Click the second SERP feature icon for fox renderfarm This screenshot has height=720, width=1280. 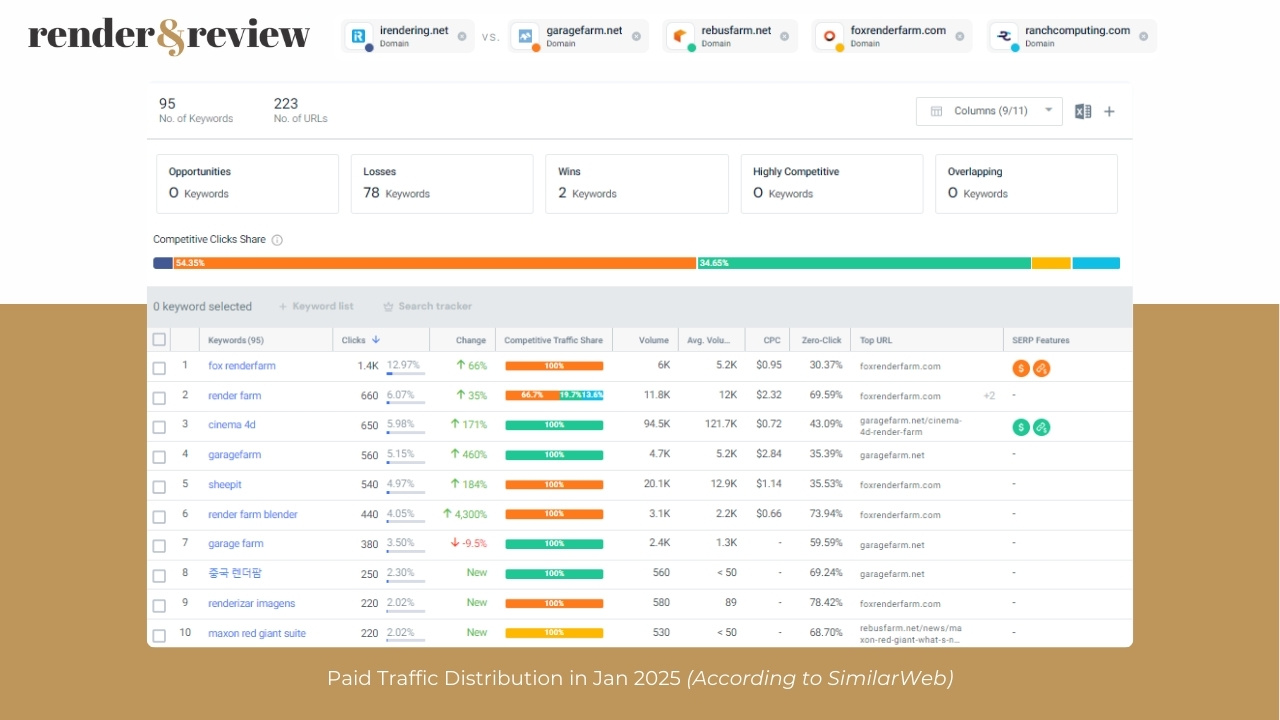point(1042,368)
